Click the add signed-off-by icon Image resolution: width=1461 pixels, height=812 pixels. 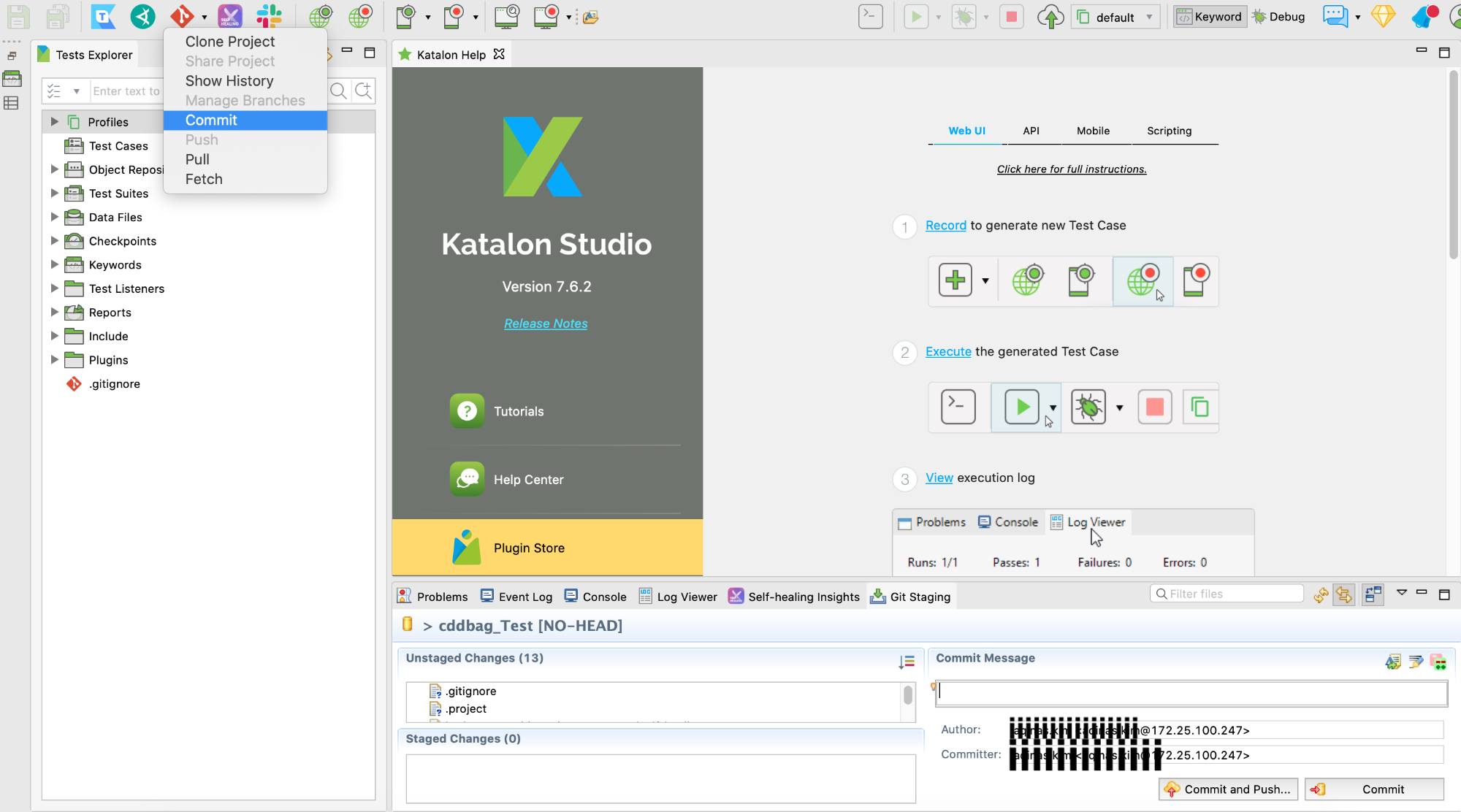pyautogui.click(x=1416, y=662)
